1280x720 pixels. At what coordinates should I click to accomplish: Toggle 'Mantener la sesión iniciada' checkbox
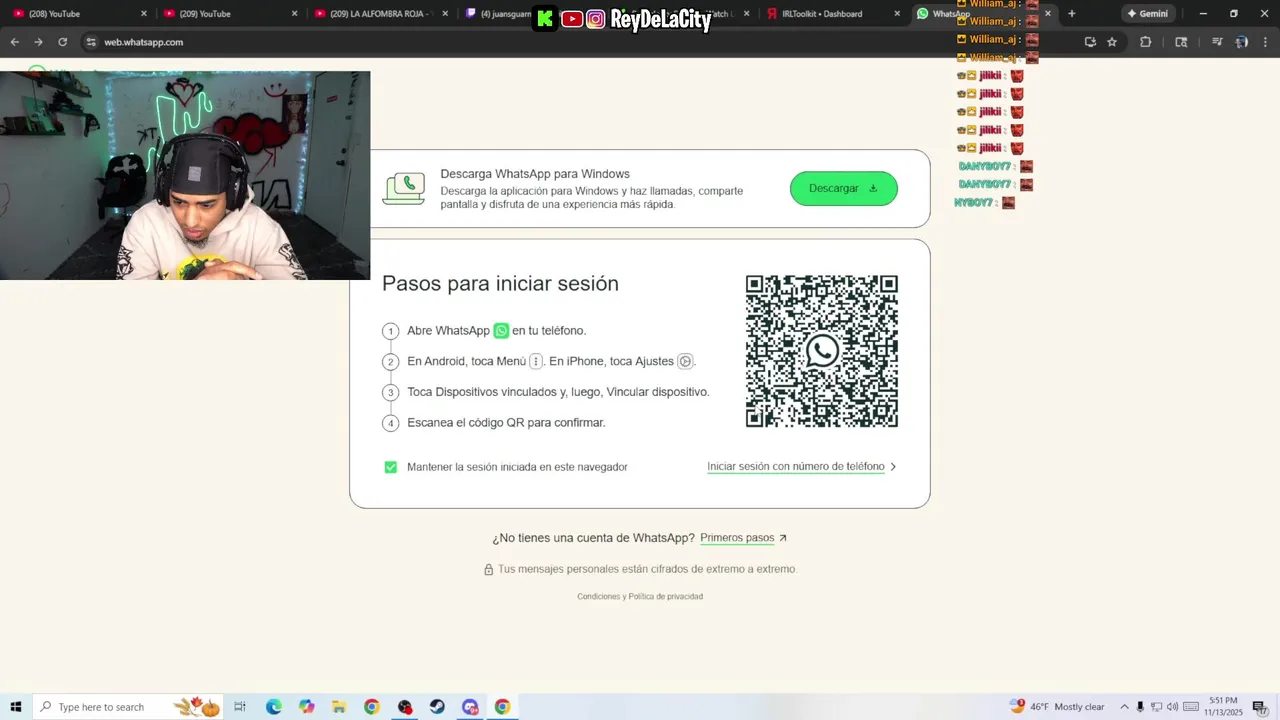pos(391,467)
